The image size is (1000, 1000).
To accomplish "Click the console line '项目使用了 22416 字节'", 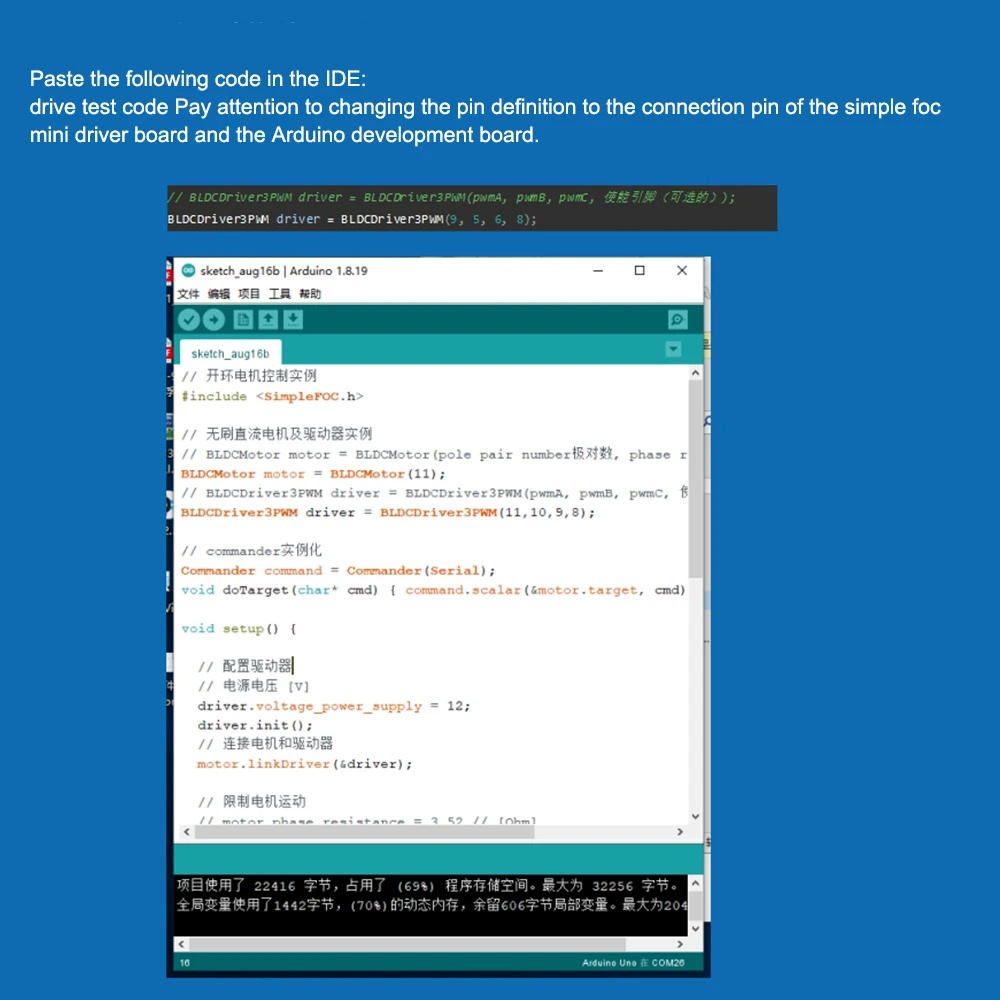I will [x=427, y=885].
